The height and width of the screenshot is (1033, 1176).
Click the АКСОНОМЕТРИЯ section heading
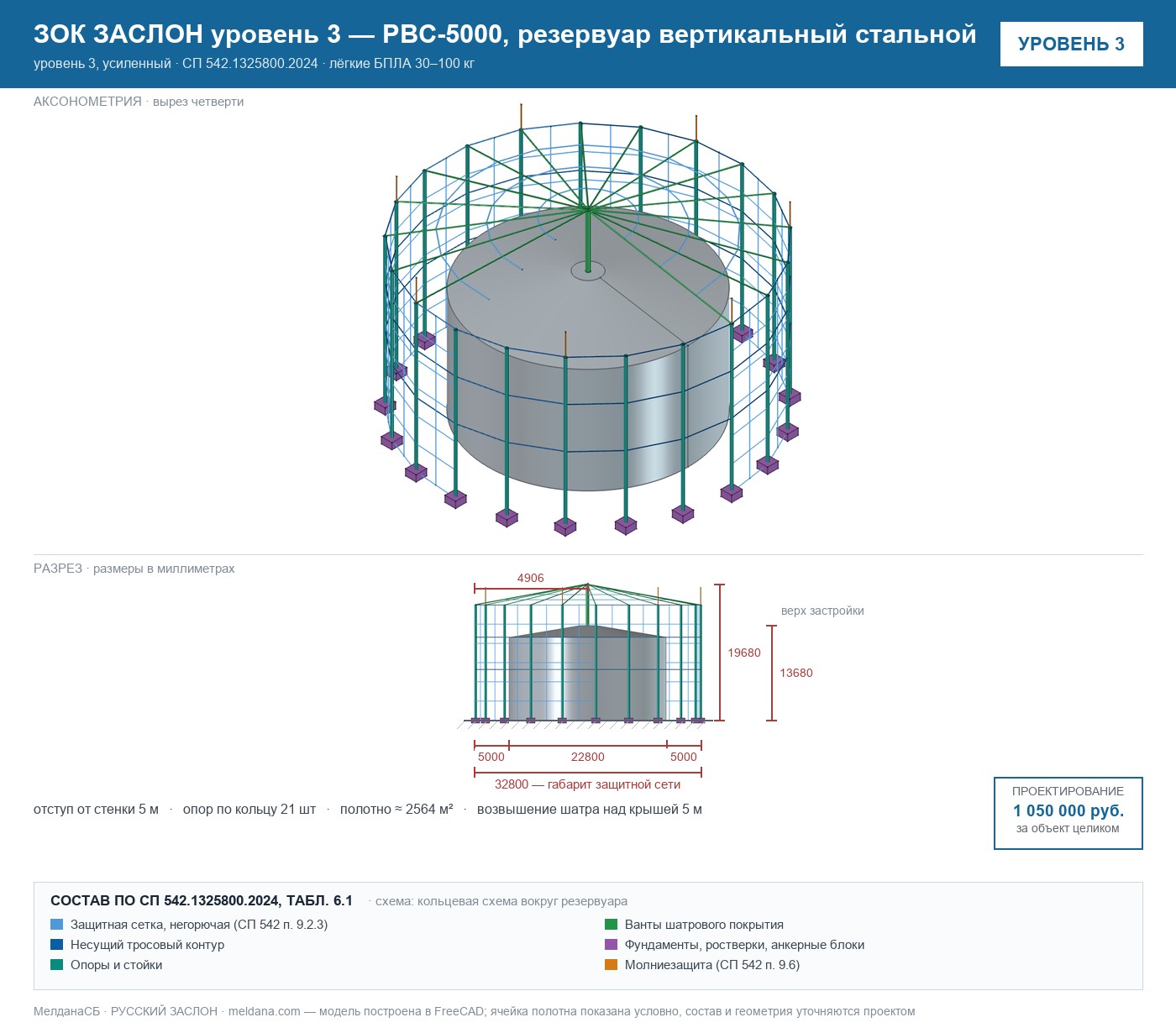(87, 102)
